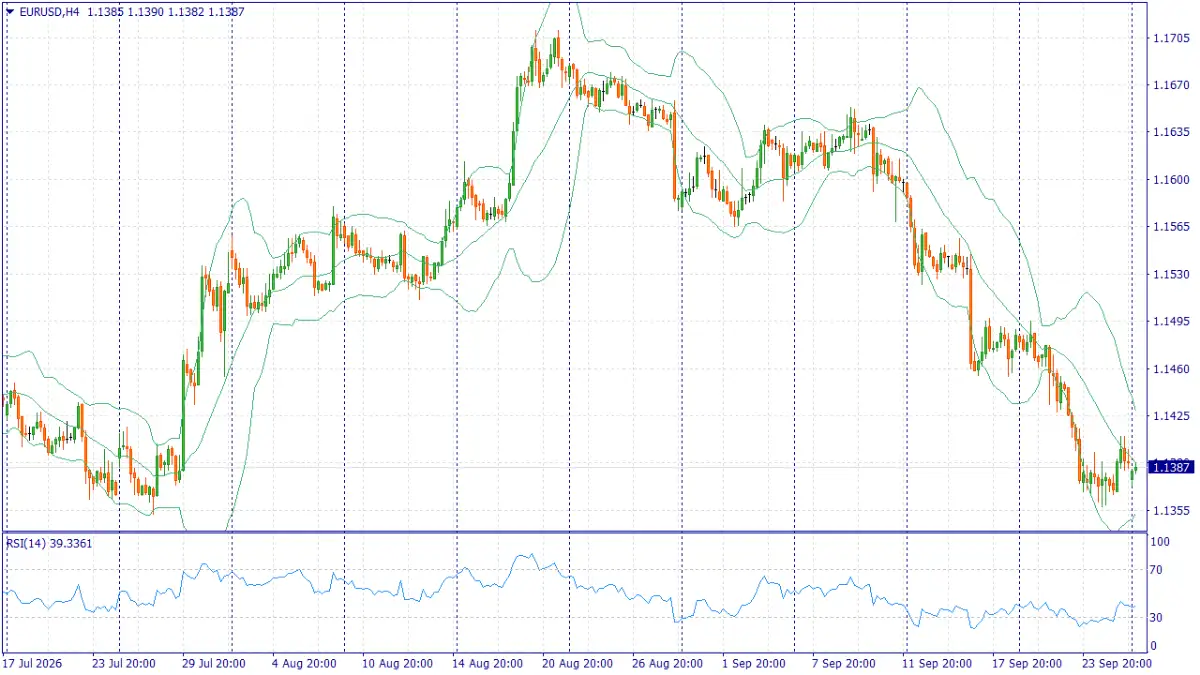This screenshot has width=1200, height=675.
Task: Click the 11 Sep 20:00 time label
Action: point(936,663)
